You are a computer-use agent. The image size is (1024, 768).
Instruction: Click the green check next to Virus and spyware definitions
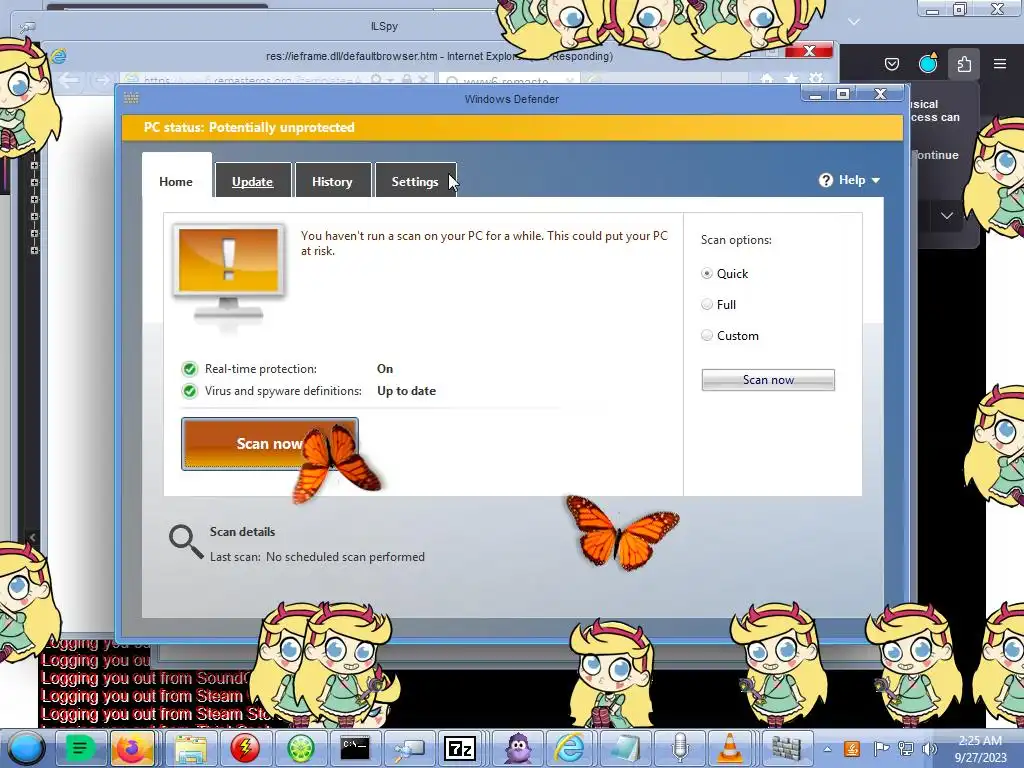click(x=189, y=391)
